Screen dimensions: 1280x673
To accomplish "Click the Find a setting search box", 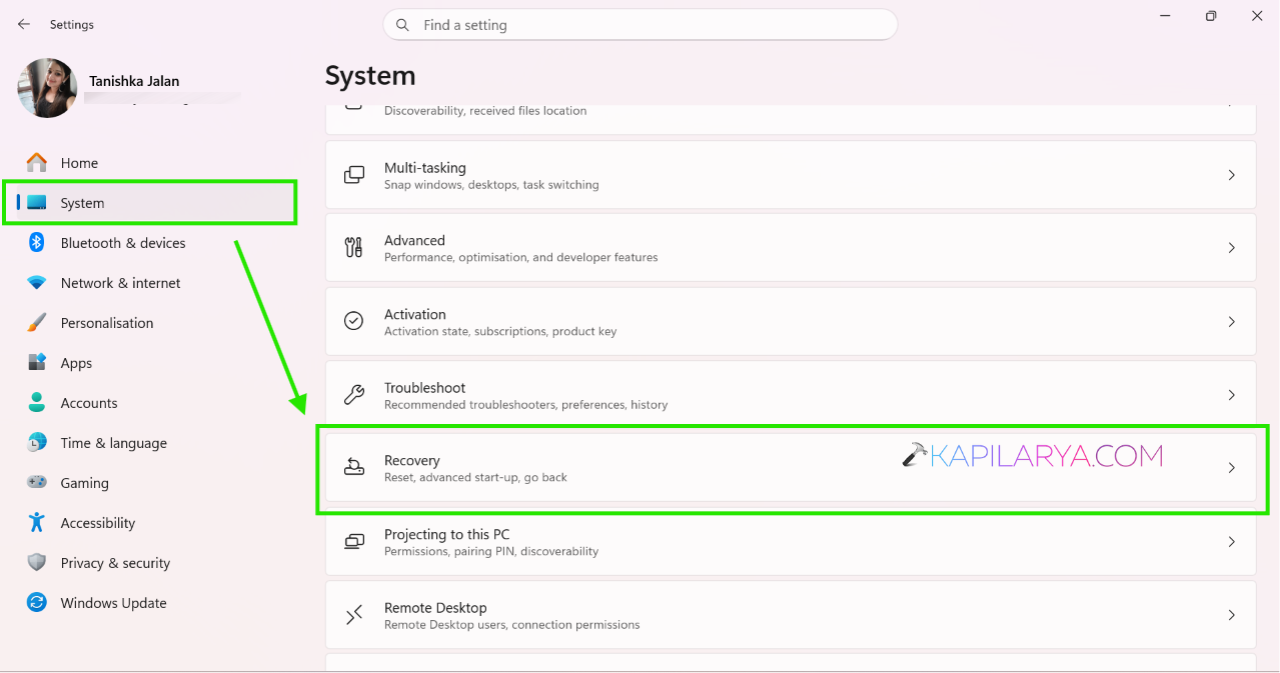I will [x=640, y=25].
